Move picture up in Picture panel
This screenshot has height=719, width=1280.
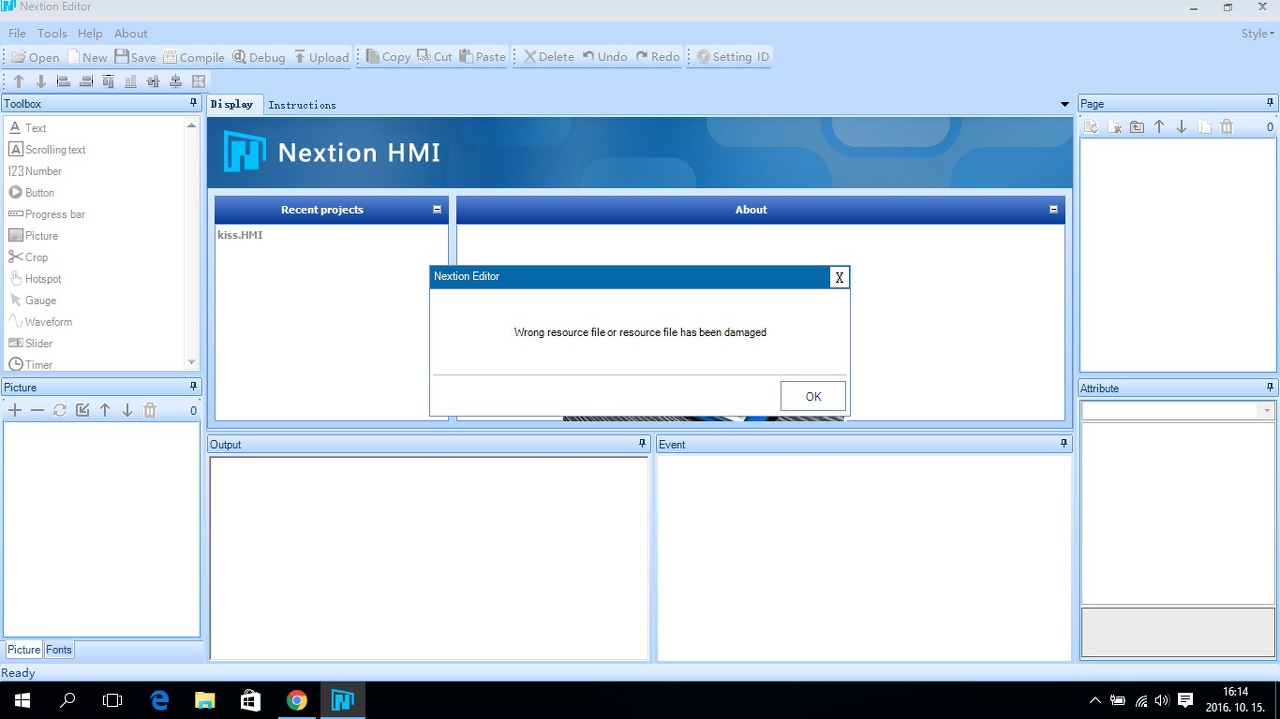[x=105, y=410]
